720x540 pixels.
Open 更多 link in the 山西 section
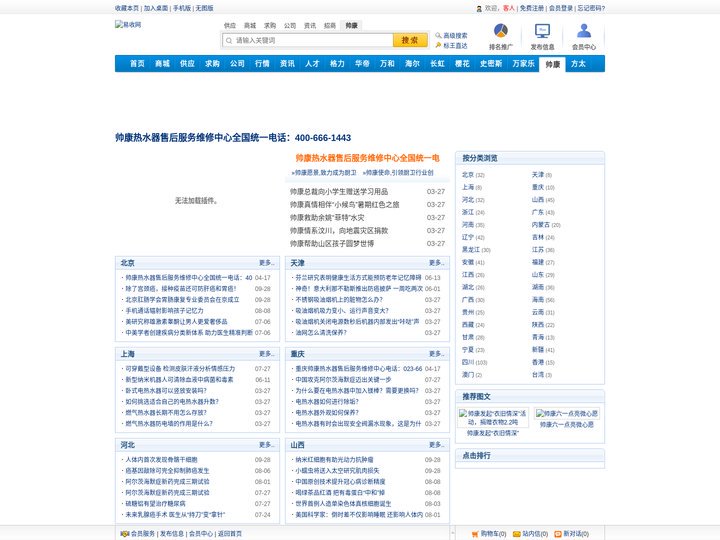437,444
